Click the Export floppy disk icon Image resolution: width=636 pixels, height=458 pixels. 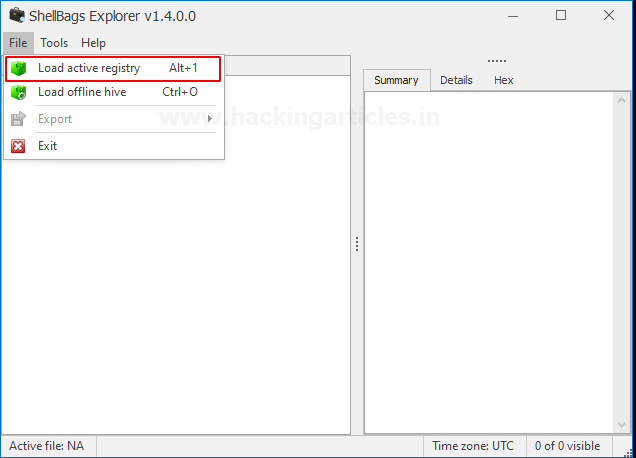[18, 119]
